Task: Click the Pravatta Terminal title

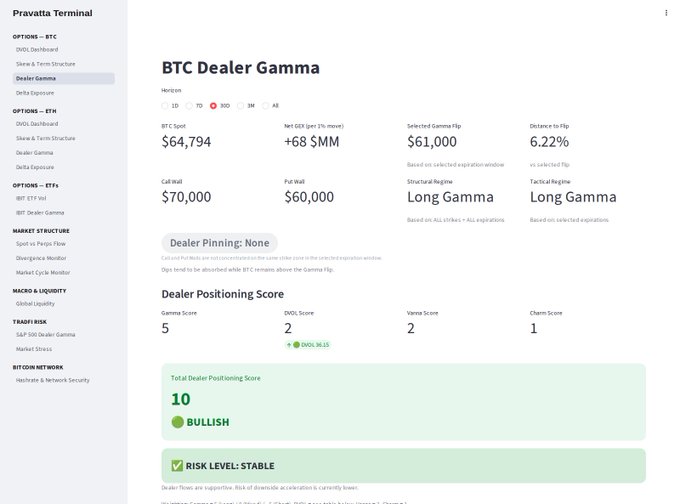Action: (52, 13)
